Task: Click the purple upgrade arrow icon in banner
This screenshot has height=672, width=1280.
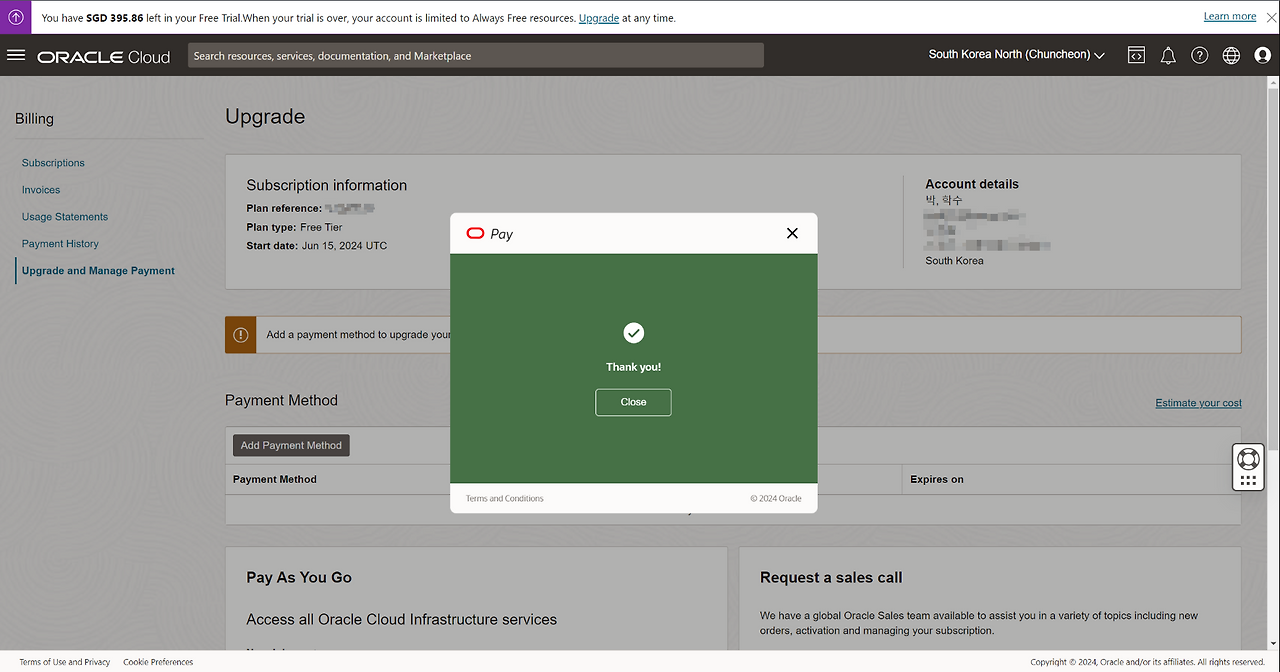Action: click(16, 17)
